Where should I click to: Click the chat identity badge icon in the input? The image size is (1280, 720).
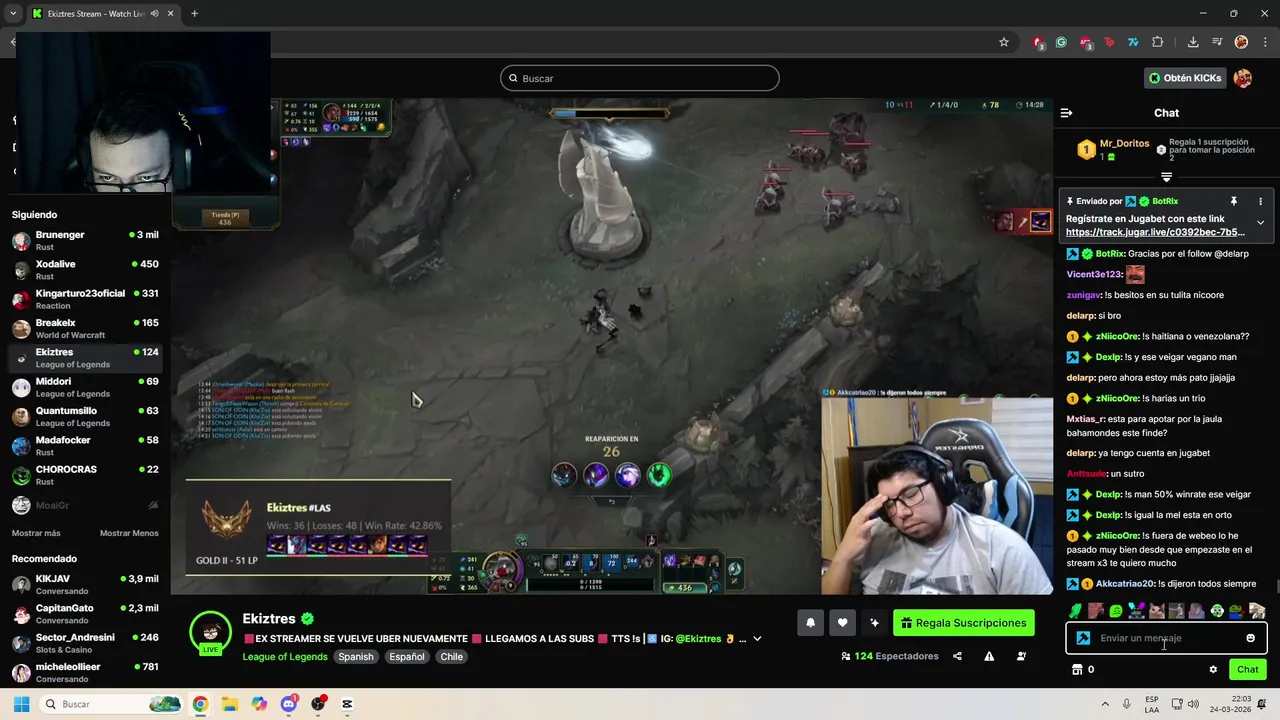(x=1083, y=638)
